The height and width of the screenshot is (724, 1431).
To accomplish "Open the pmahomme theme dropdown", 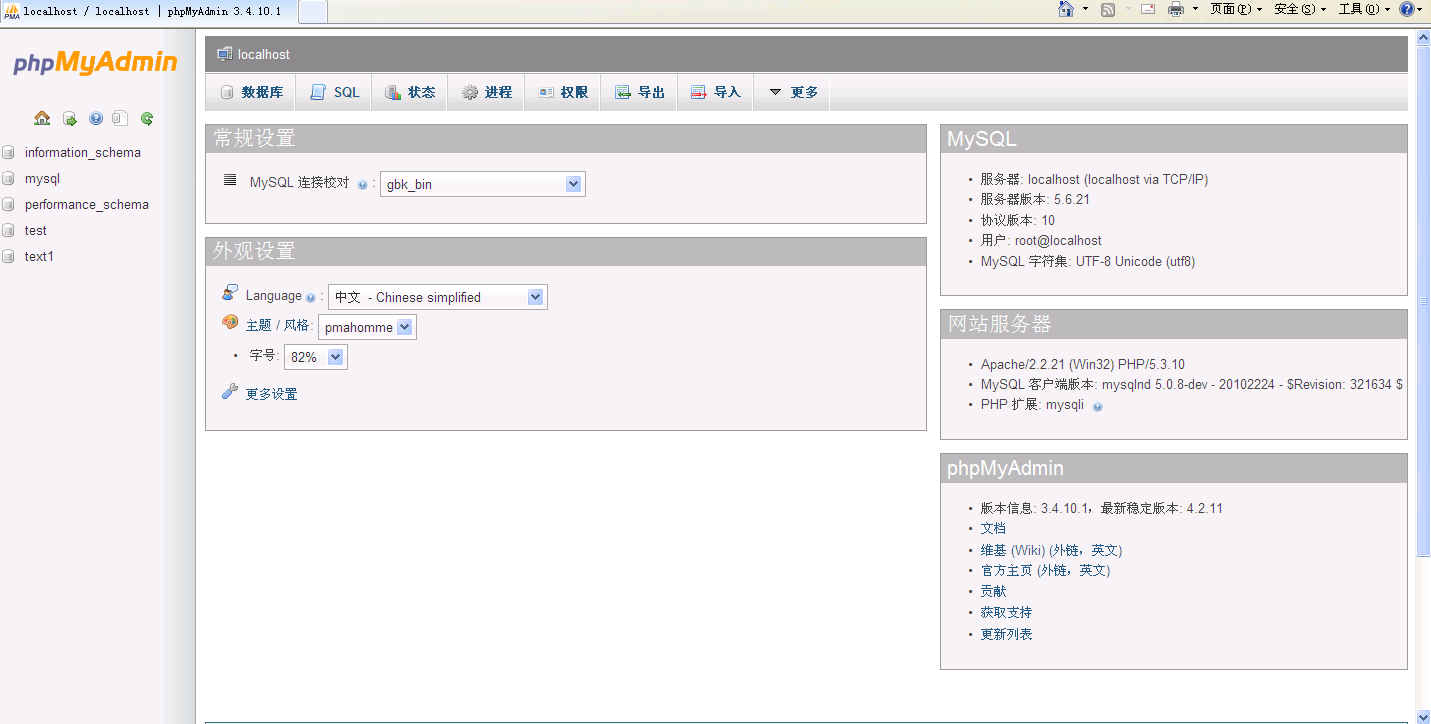I will [367, 327].
